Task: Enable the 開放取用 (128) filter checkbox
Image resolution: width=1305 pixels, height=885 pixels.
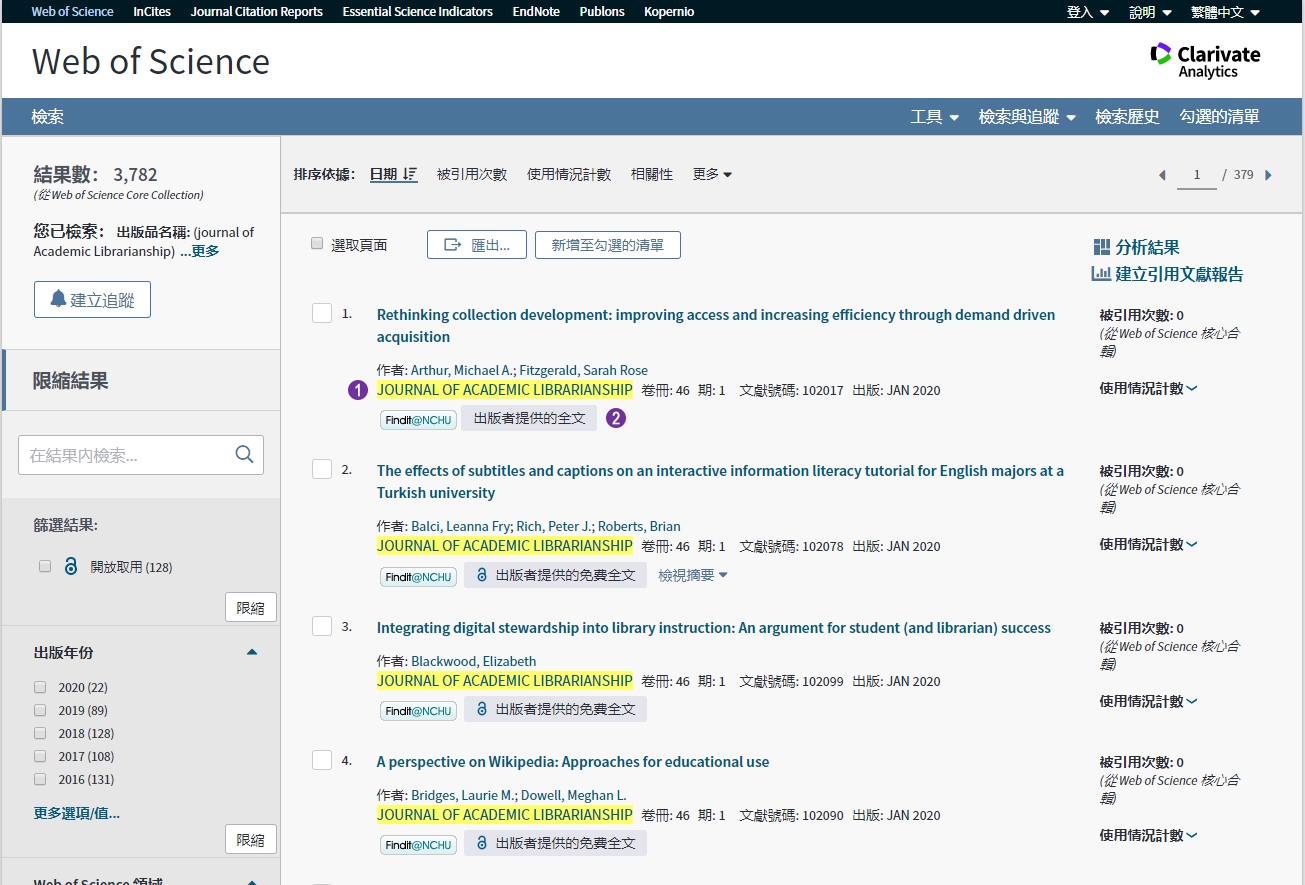Action: [45, 566]
